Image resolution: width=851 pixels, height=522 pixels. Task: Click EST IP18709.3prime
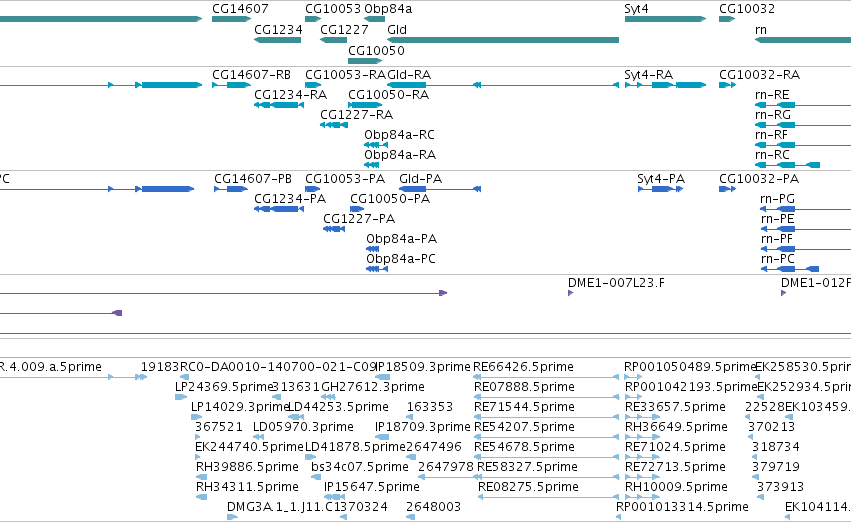tap(422, 428)
